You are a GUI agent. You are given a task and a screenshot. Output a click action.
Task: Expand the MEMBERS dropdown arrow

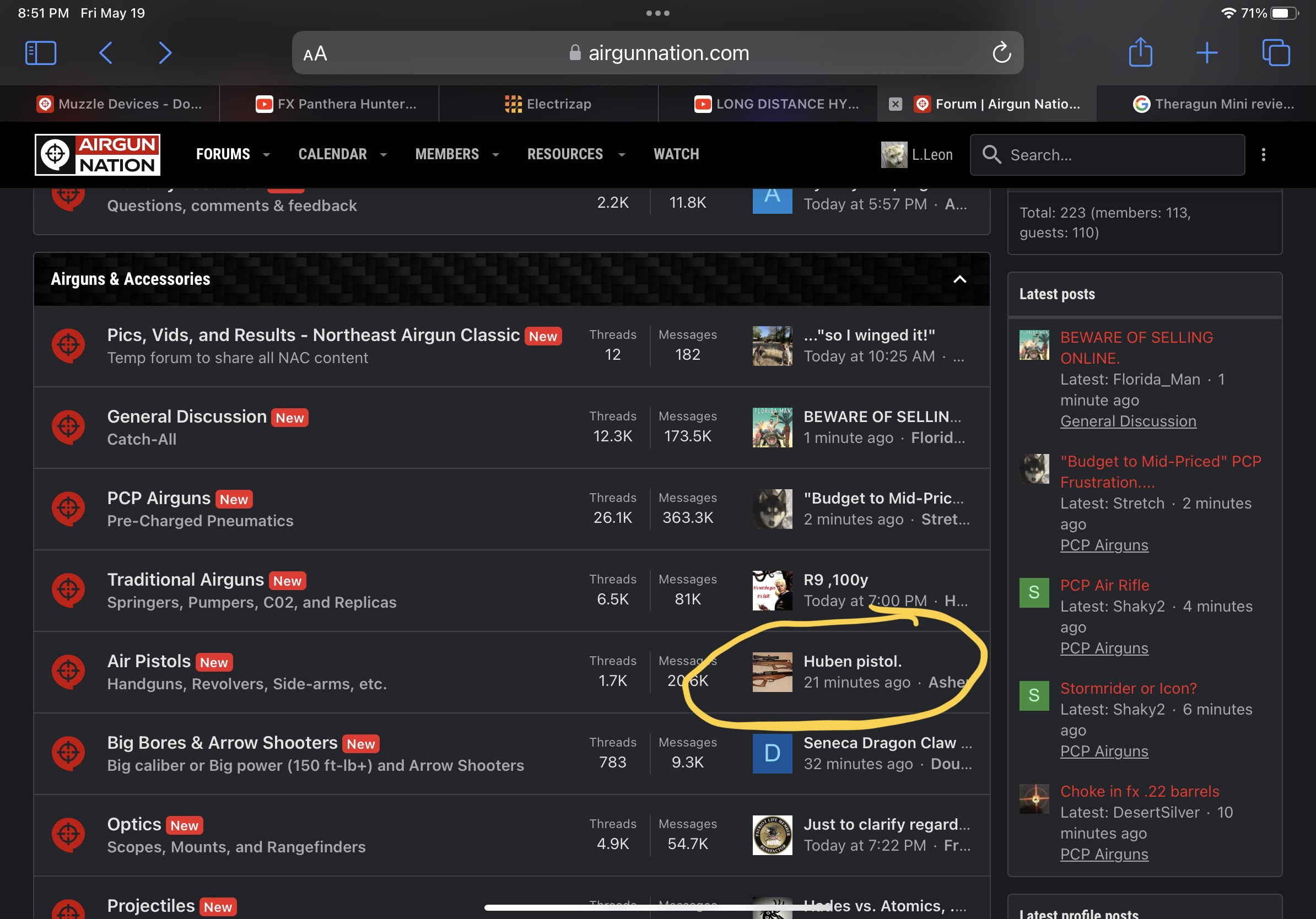coord(496,155)
